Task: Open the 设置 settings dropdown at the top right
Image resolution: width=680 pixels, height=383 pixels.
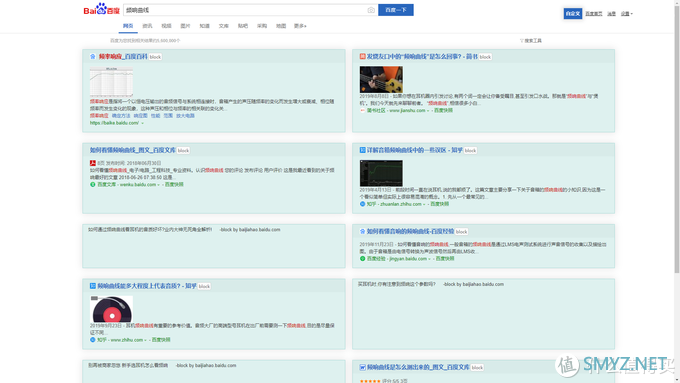Action: point(626,14)
